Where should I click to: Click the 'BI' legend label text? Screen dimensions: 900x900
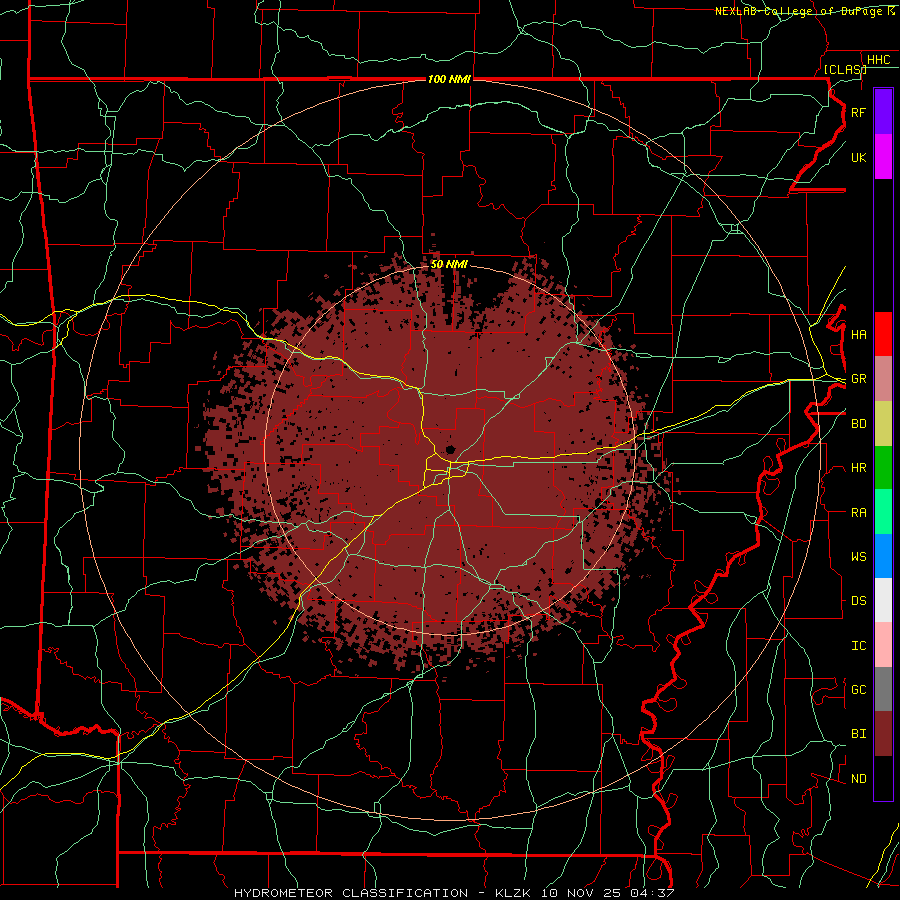(858, 734)
